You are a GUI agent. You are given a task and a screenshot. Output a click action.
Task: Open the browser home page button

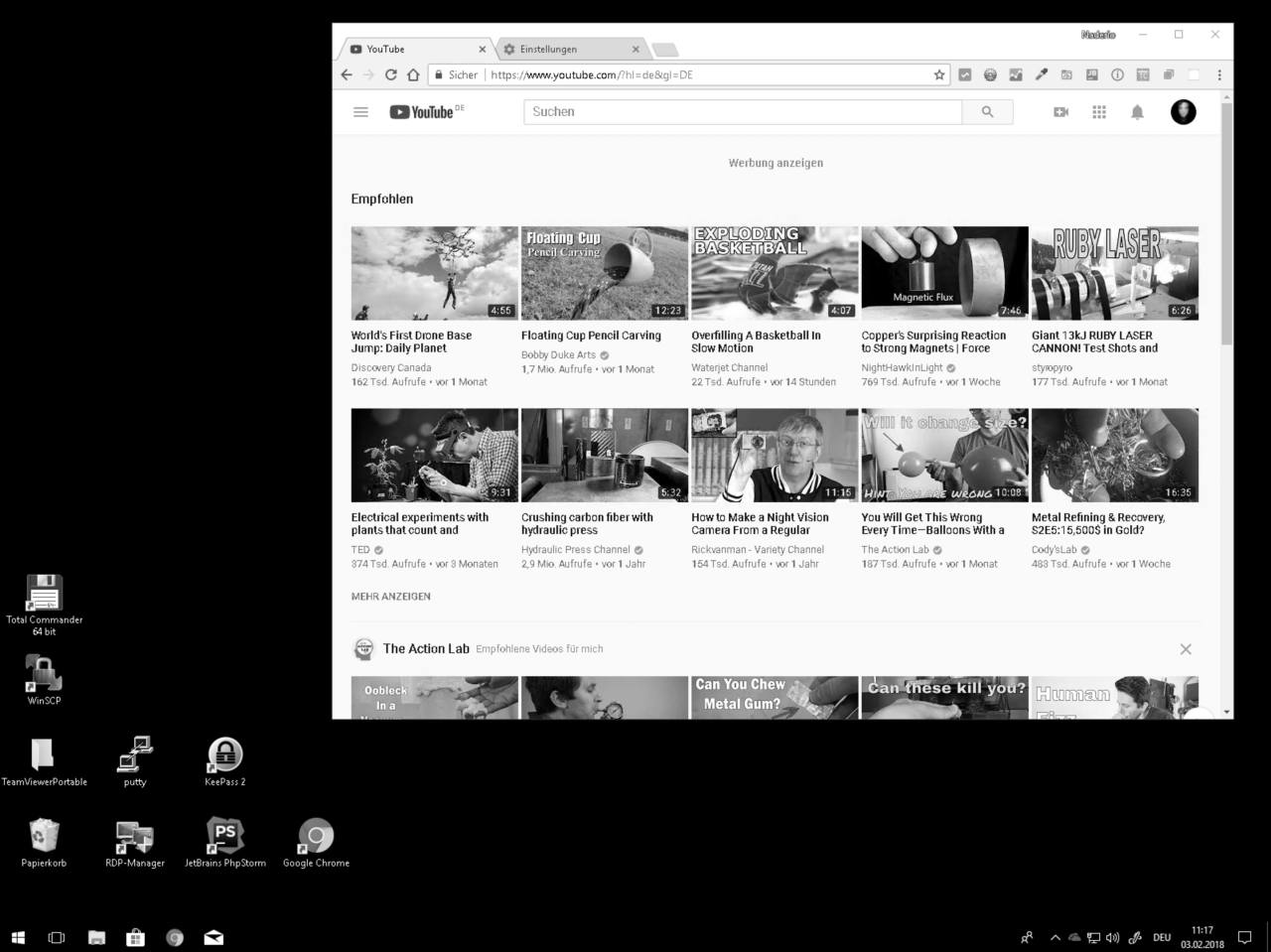click(x=413, y=74)
